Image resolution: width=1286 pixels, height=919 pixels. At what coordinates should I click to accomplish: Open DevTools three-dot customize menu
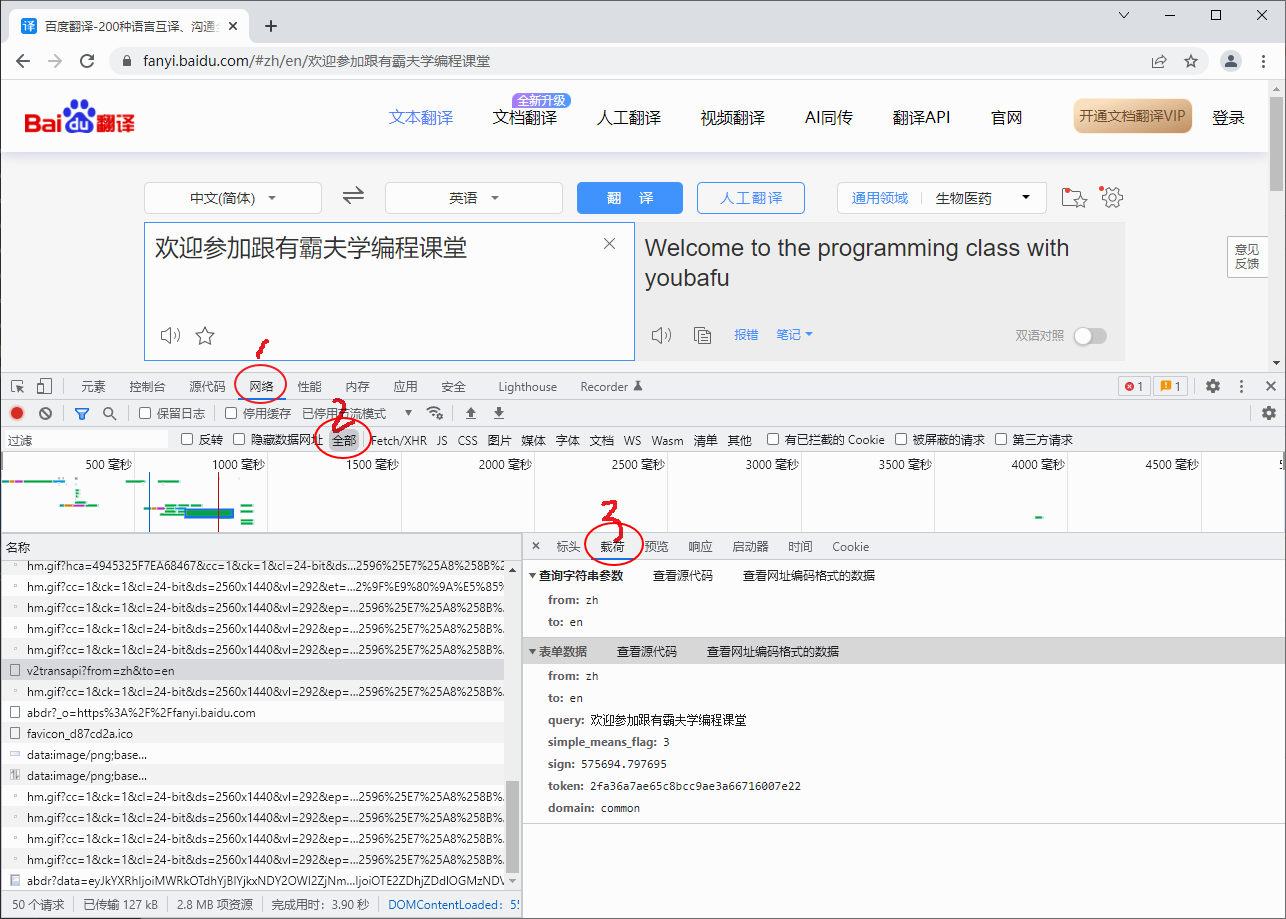click(x=1242, y=386)
